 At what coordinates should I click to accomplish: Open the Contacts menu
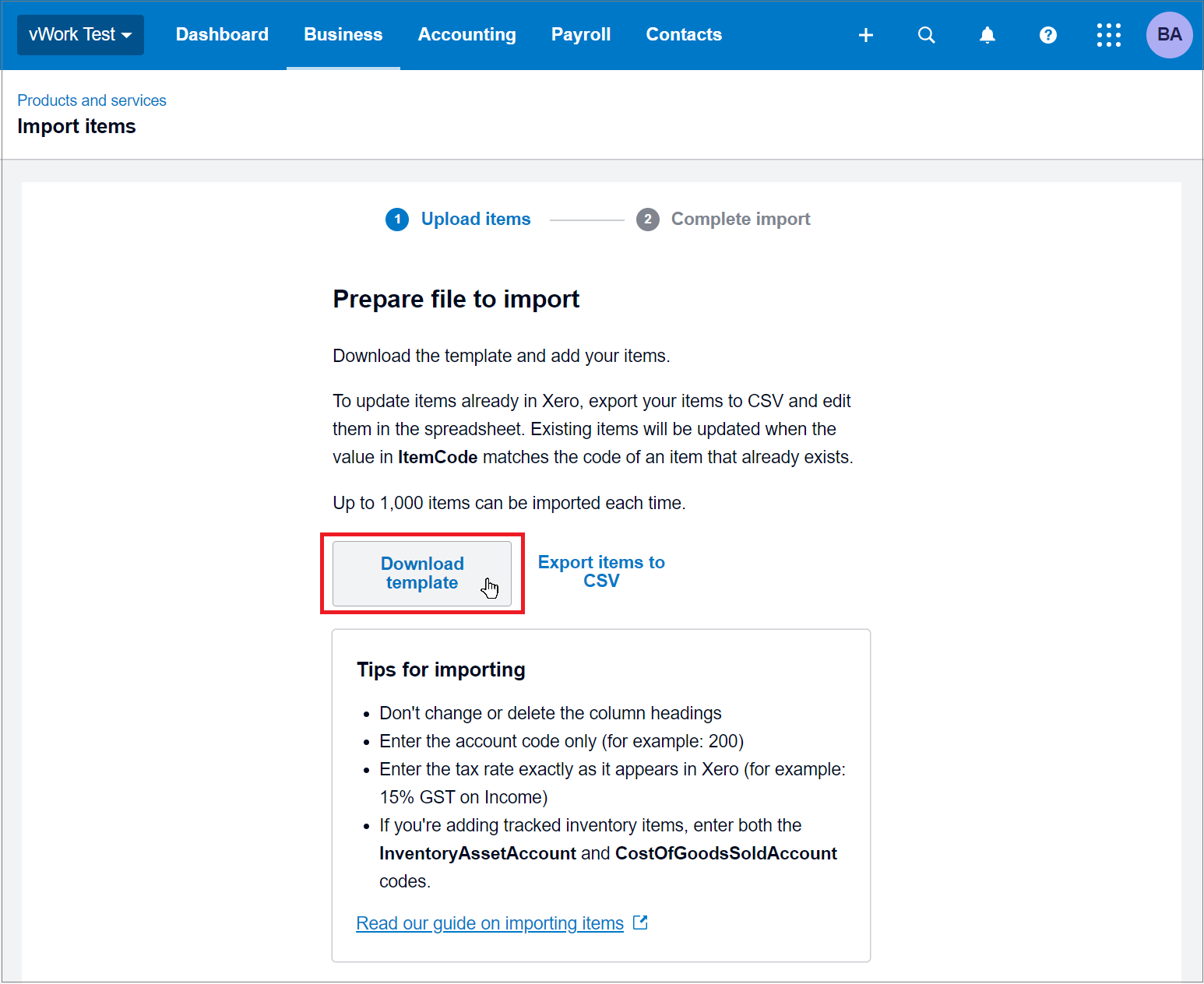pyautogui.click(x=684, y=35)
